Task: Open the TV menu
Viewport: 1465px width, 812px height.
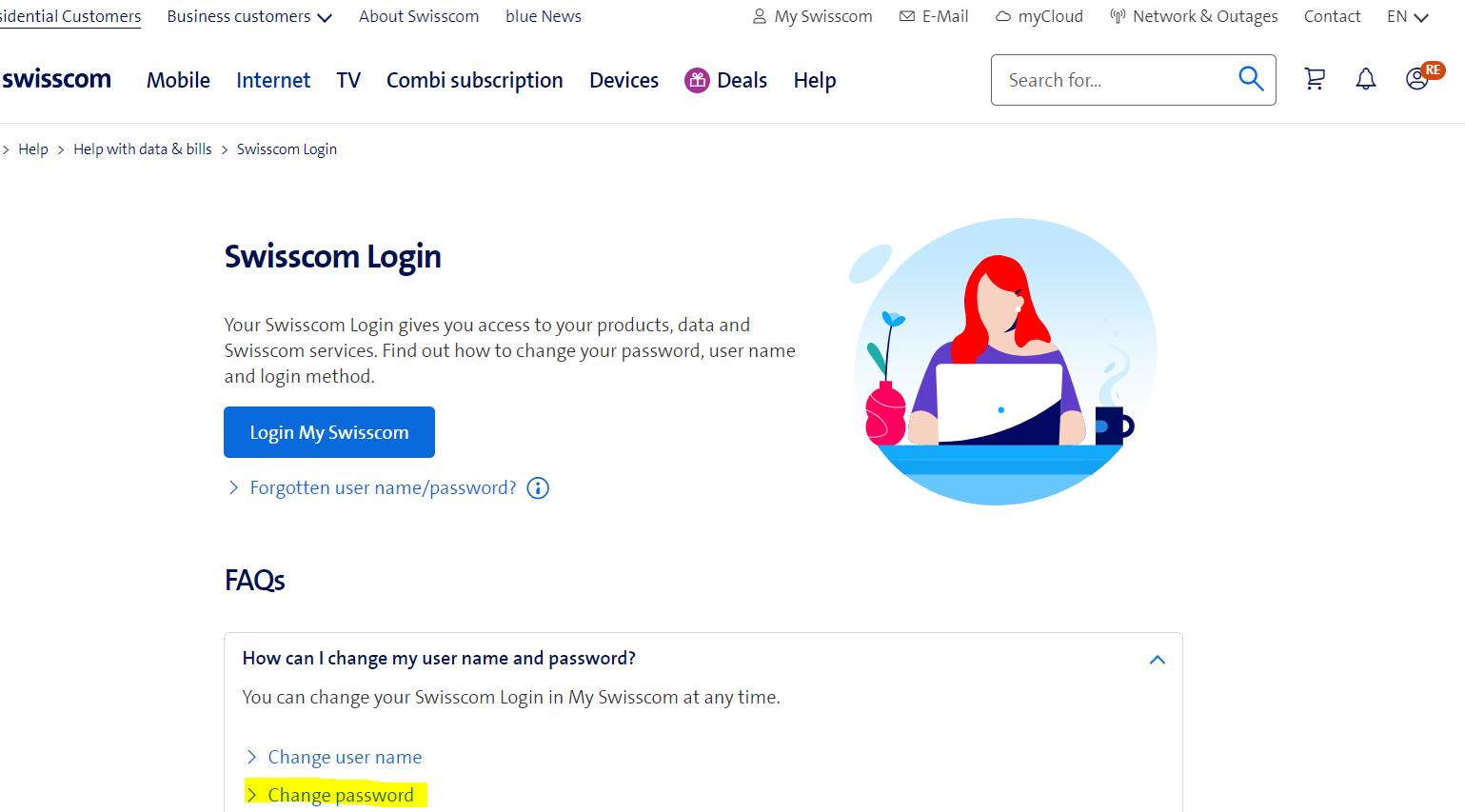Action: coord(348,81)
